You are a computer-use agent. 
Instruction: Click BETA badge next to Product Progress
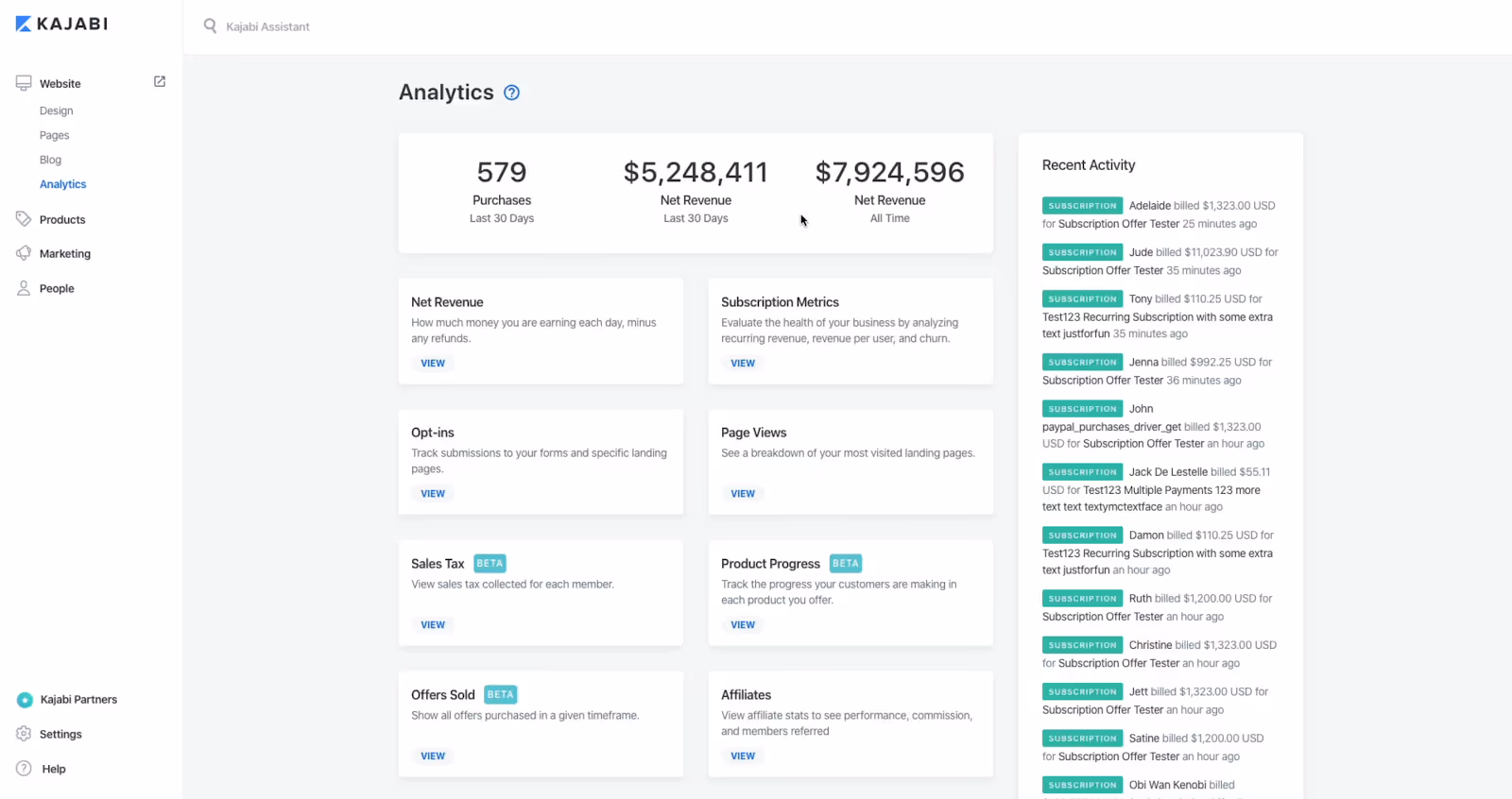click(846, 564)
